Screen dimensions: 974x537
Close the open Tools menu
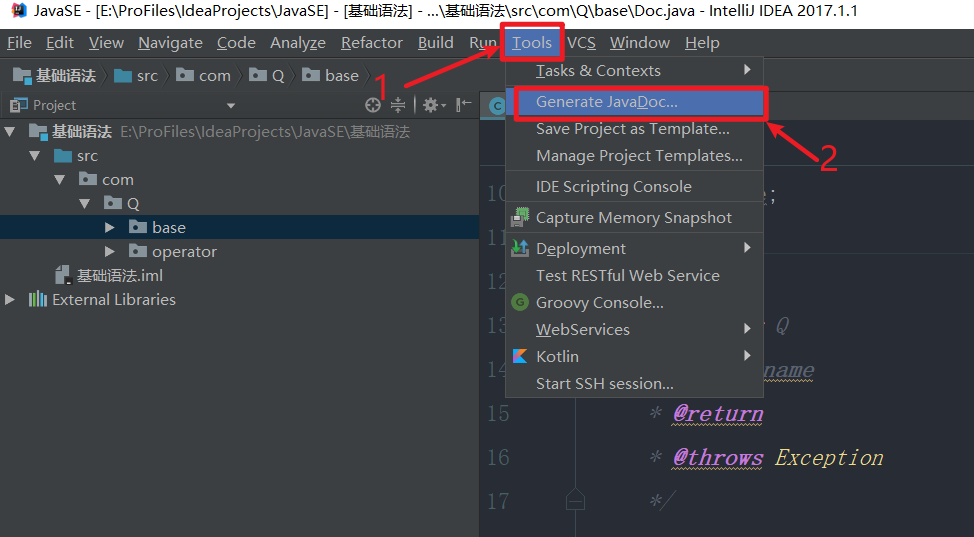click(532, 43)
